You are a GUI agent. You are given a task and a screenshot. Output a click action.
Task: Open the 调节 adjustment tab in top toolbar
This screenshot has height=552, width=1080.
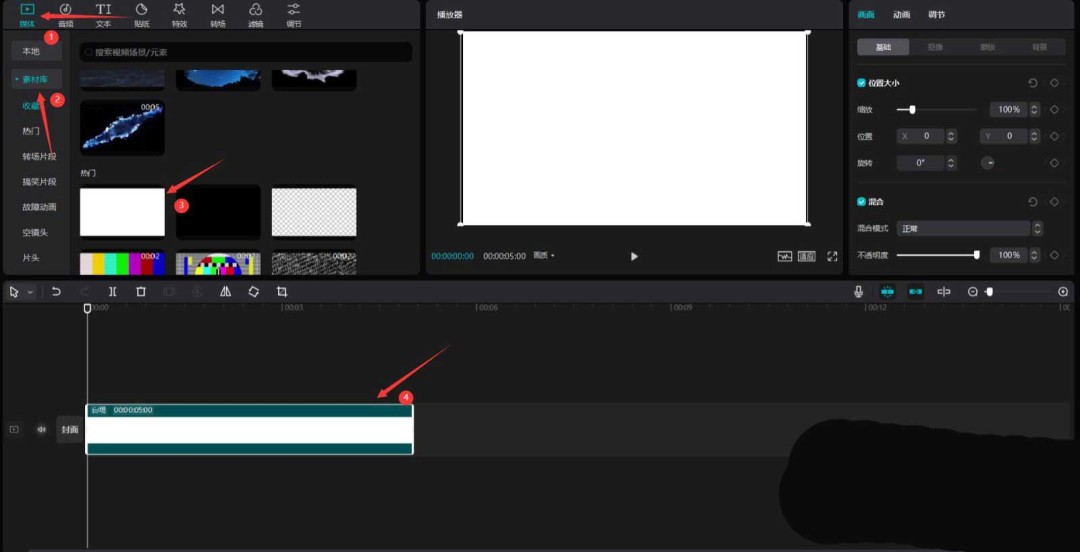pos(293,15)
